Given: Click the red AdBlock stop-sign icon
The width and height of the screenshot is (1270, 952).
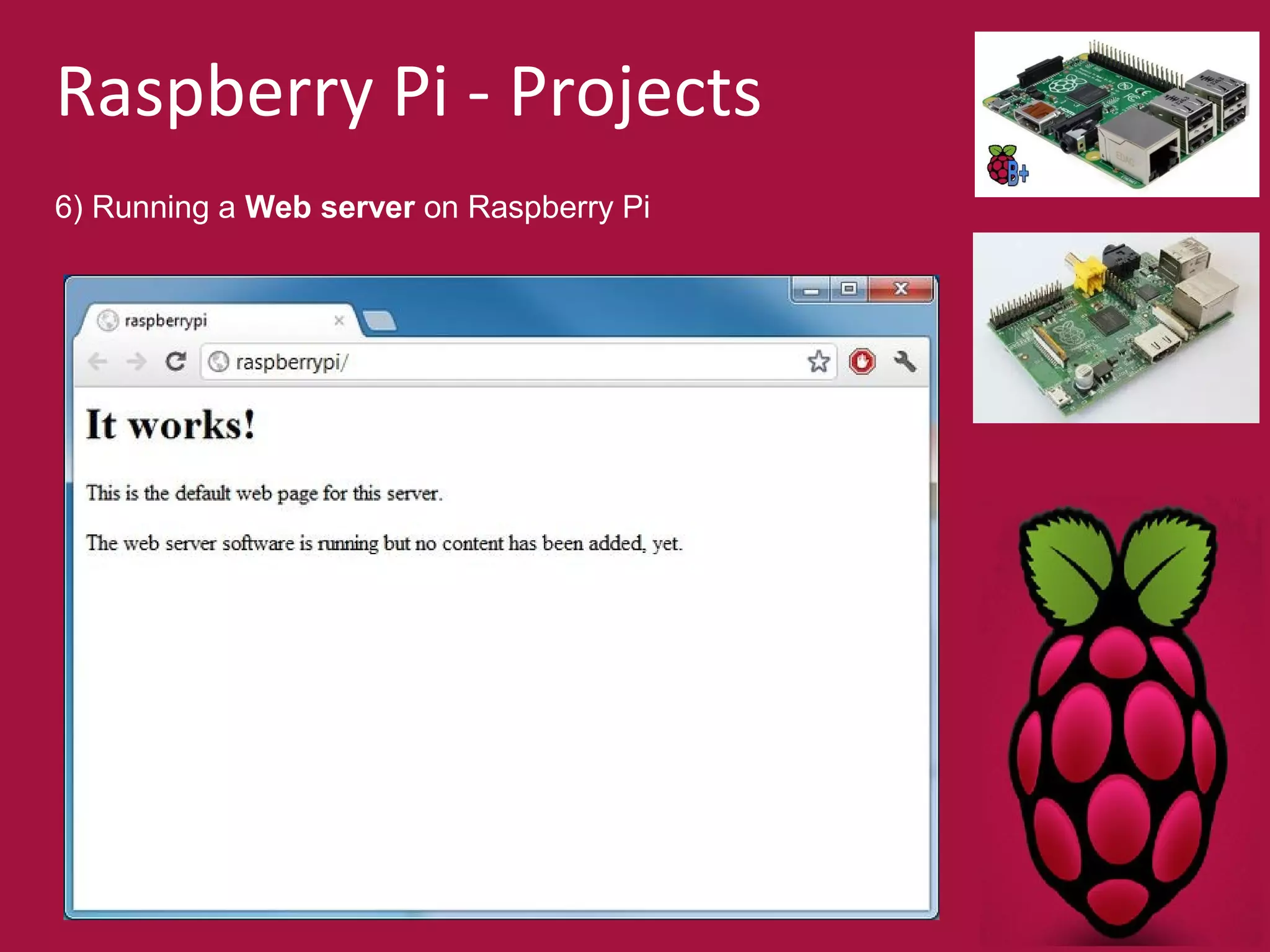Looking at the screenshot, I should click(x=862, y=361).
